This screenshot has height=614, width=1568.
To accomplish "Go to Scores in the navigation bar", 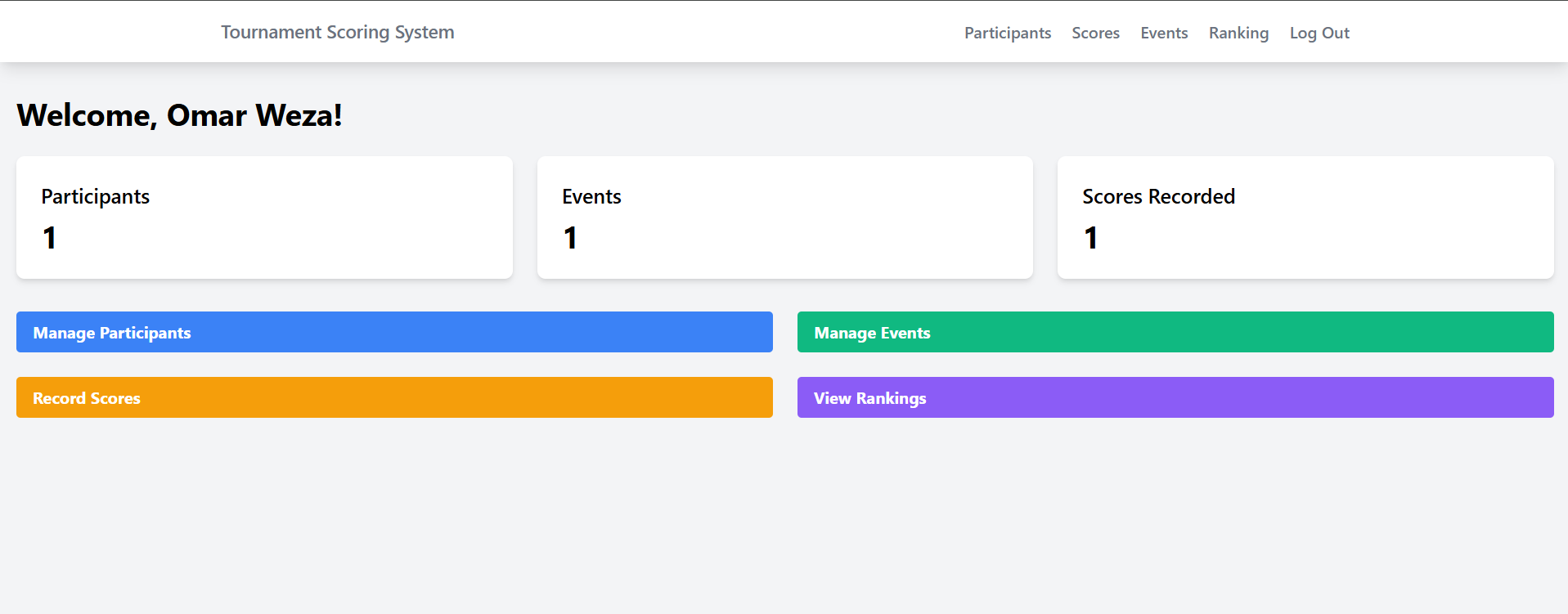I will (1095, 33).
